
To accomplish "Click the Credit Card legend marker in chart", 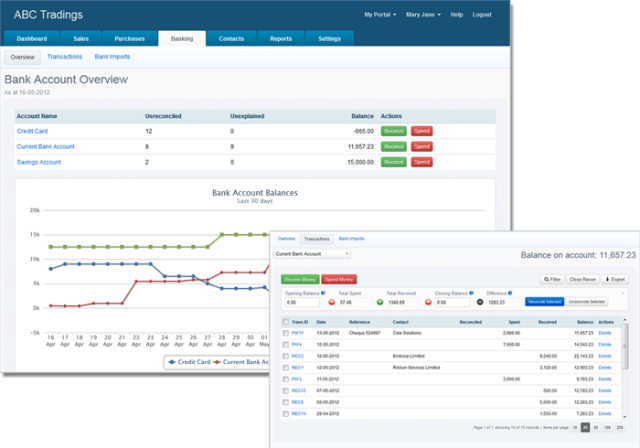I will click(x=172, y=362).
